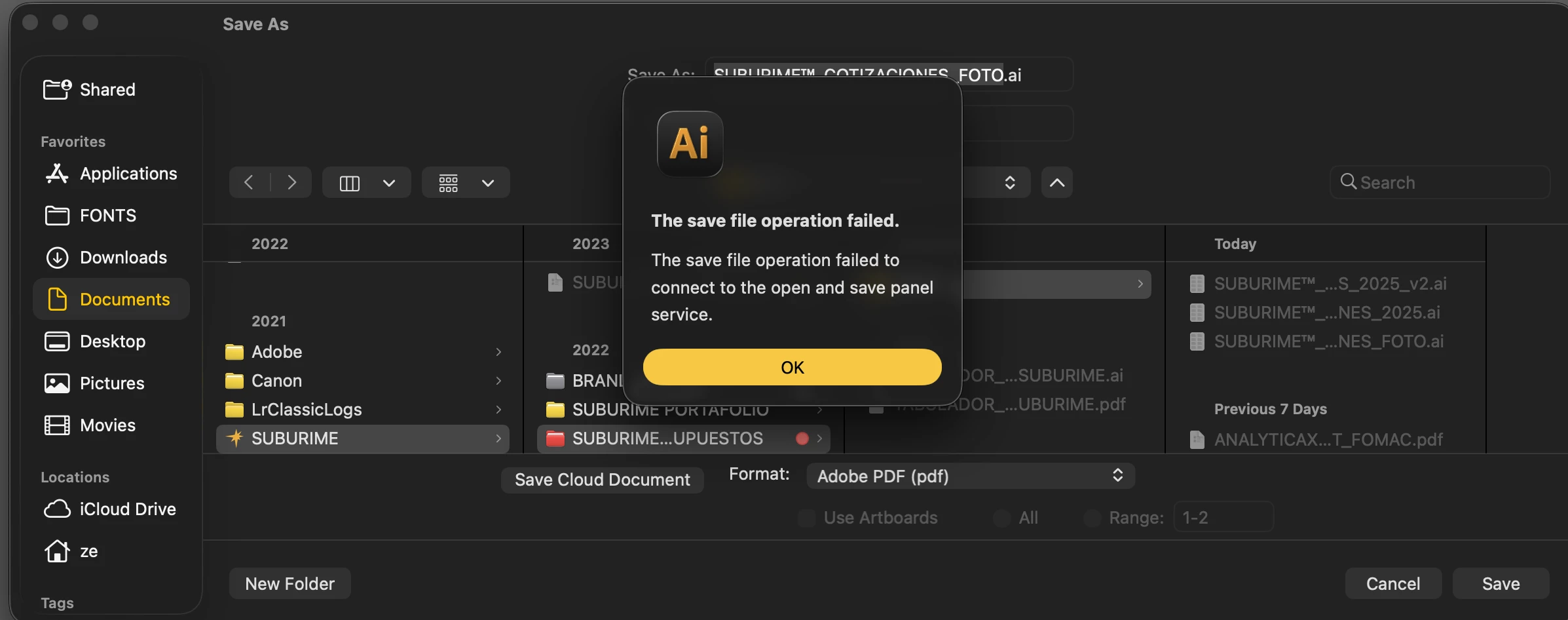This screenshot has width=1568, height=620.
Task: Click the New Folder button
Action: (289, 583)
